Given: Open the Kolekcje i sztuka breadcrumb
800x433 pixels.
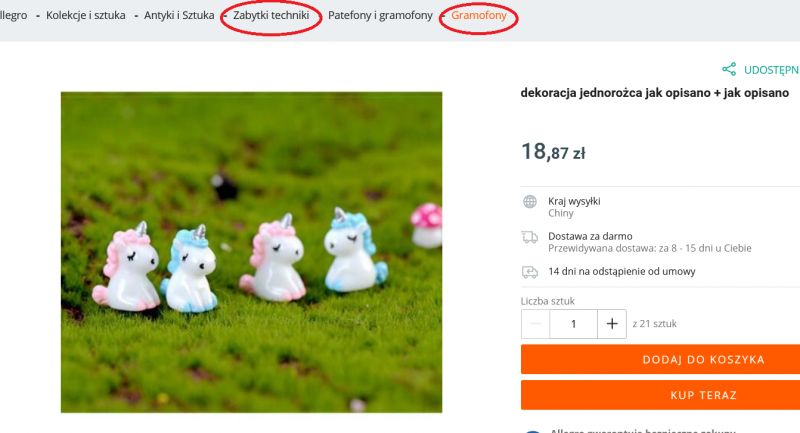Looking at the screenshot, I should [86, 15].
